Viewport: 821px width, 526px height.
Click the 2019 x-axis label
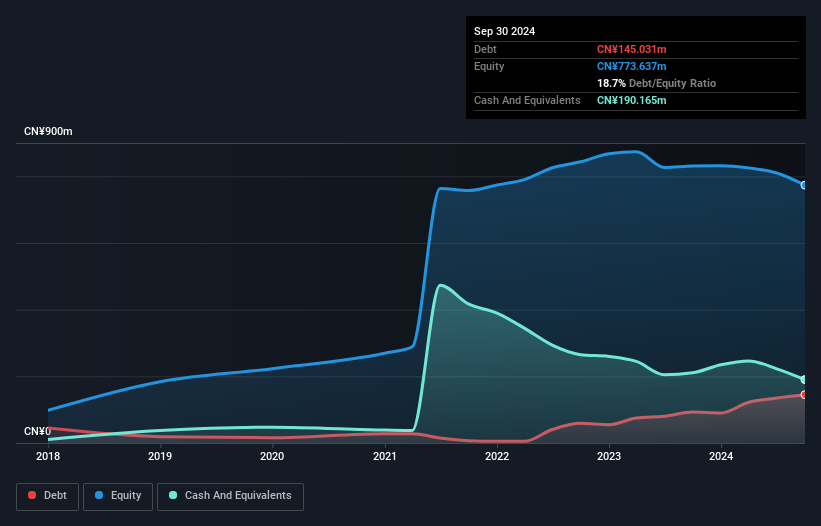pos(160,456)
